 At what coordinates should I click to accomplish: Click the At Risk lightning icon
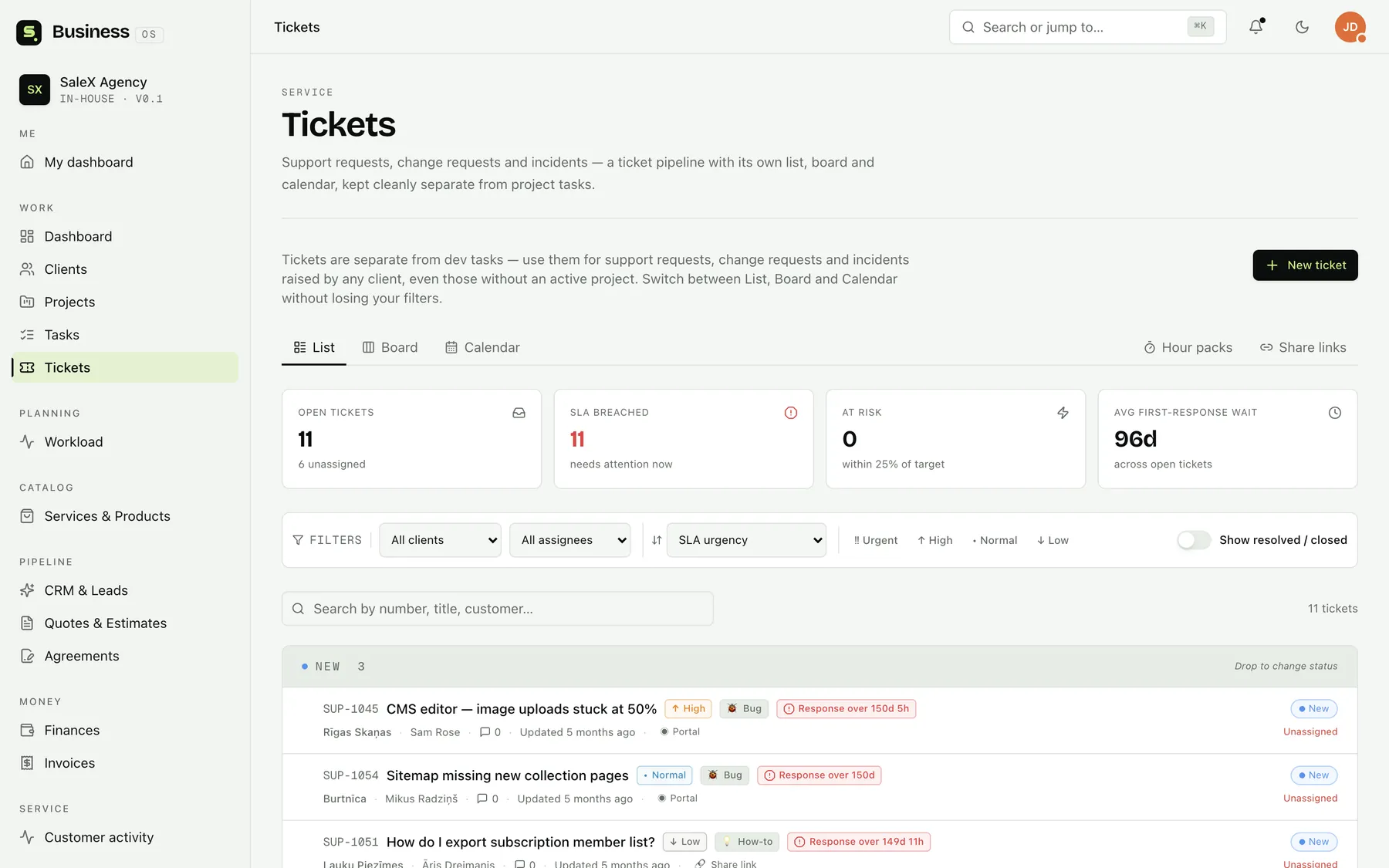(1063, 413)
